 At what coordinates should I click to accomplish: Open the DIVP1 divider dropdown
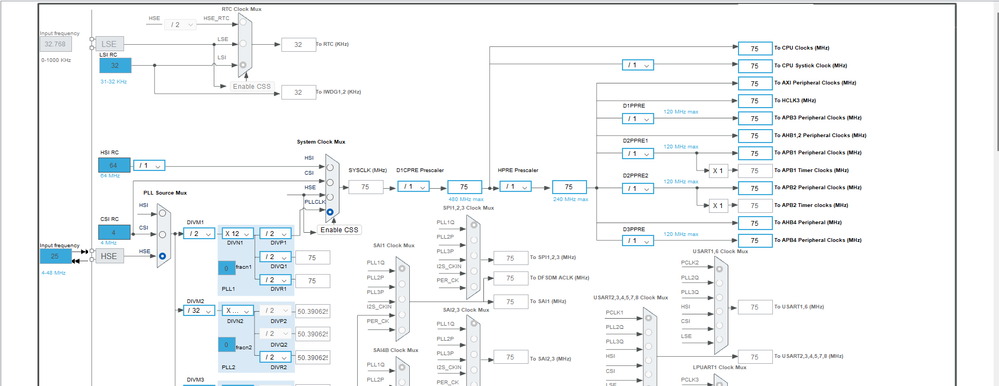(276, 234)
